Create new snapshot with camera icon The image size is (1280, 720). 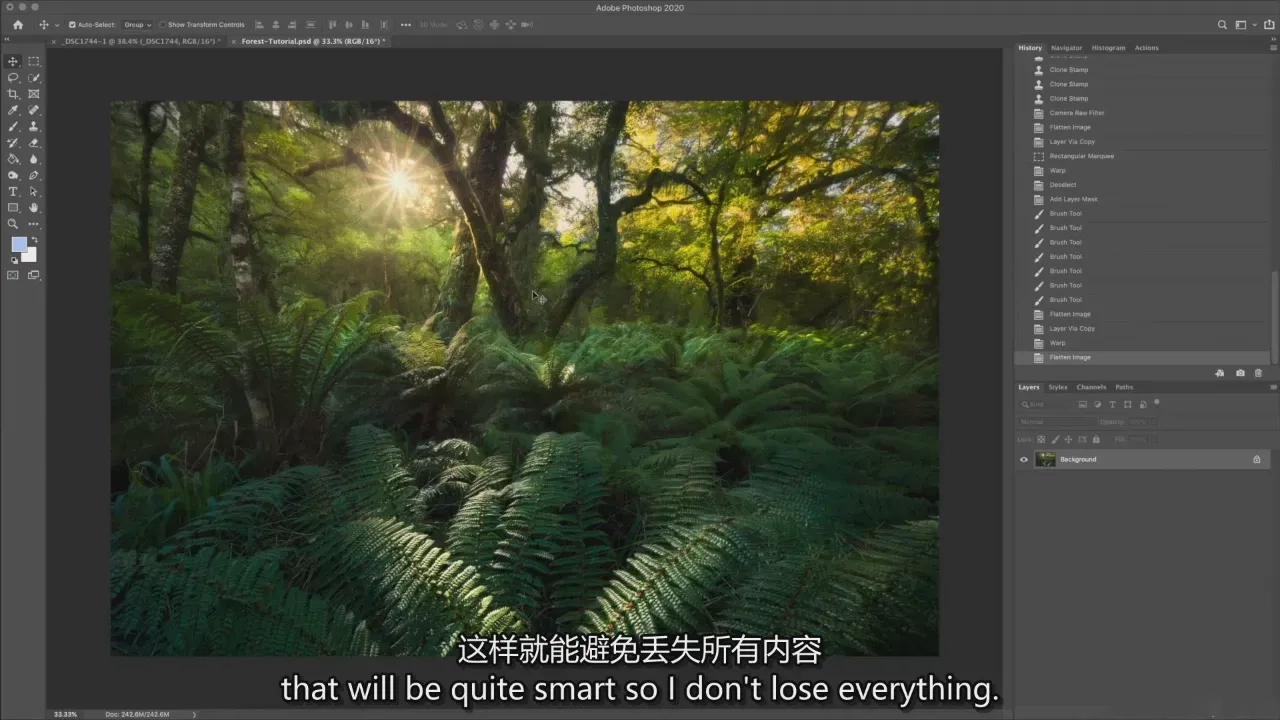tap(1240, 373)
